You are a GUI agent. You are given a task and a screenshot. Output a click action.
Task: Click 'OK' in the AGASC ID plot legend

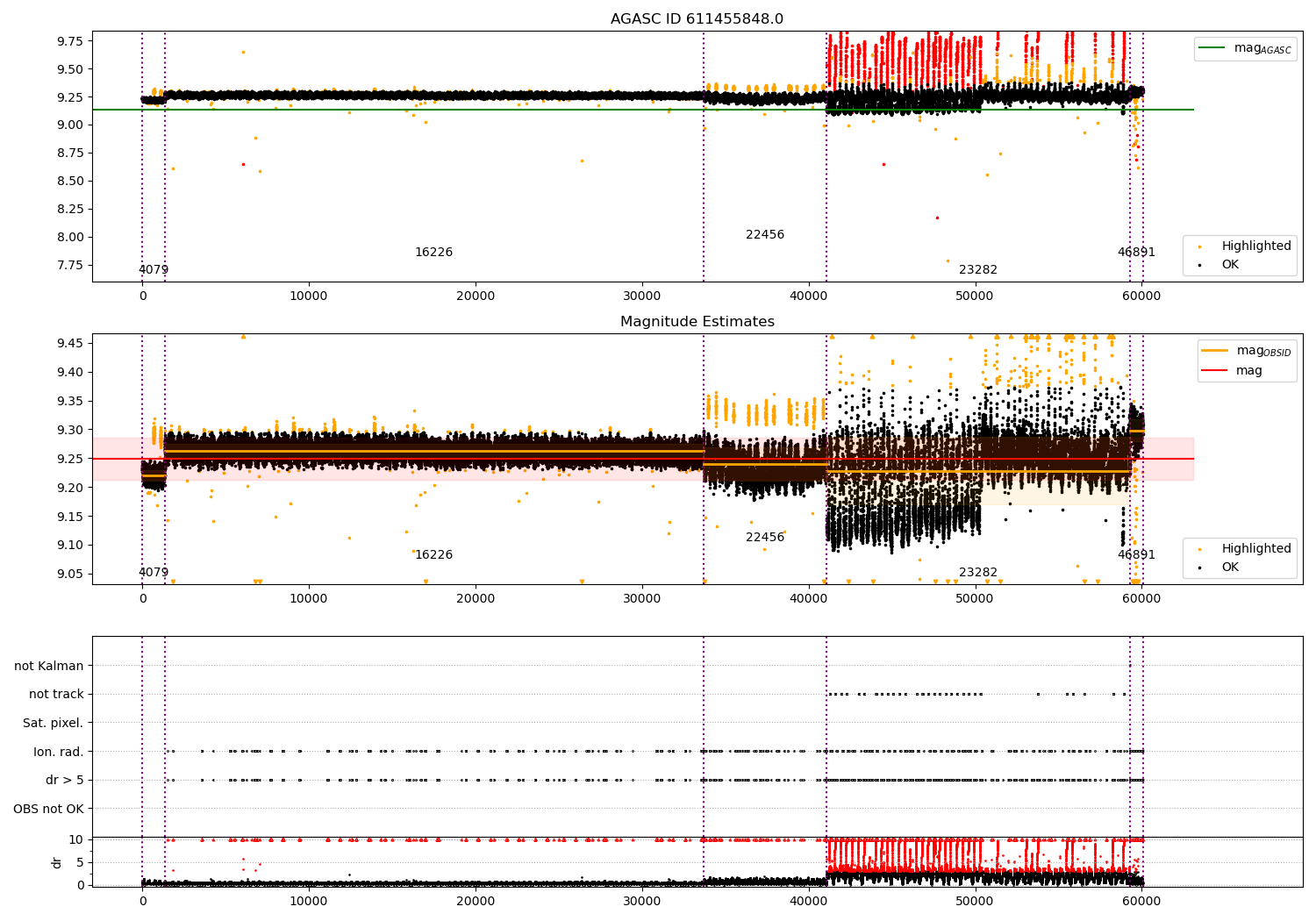(x=1230, y=265)
